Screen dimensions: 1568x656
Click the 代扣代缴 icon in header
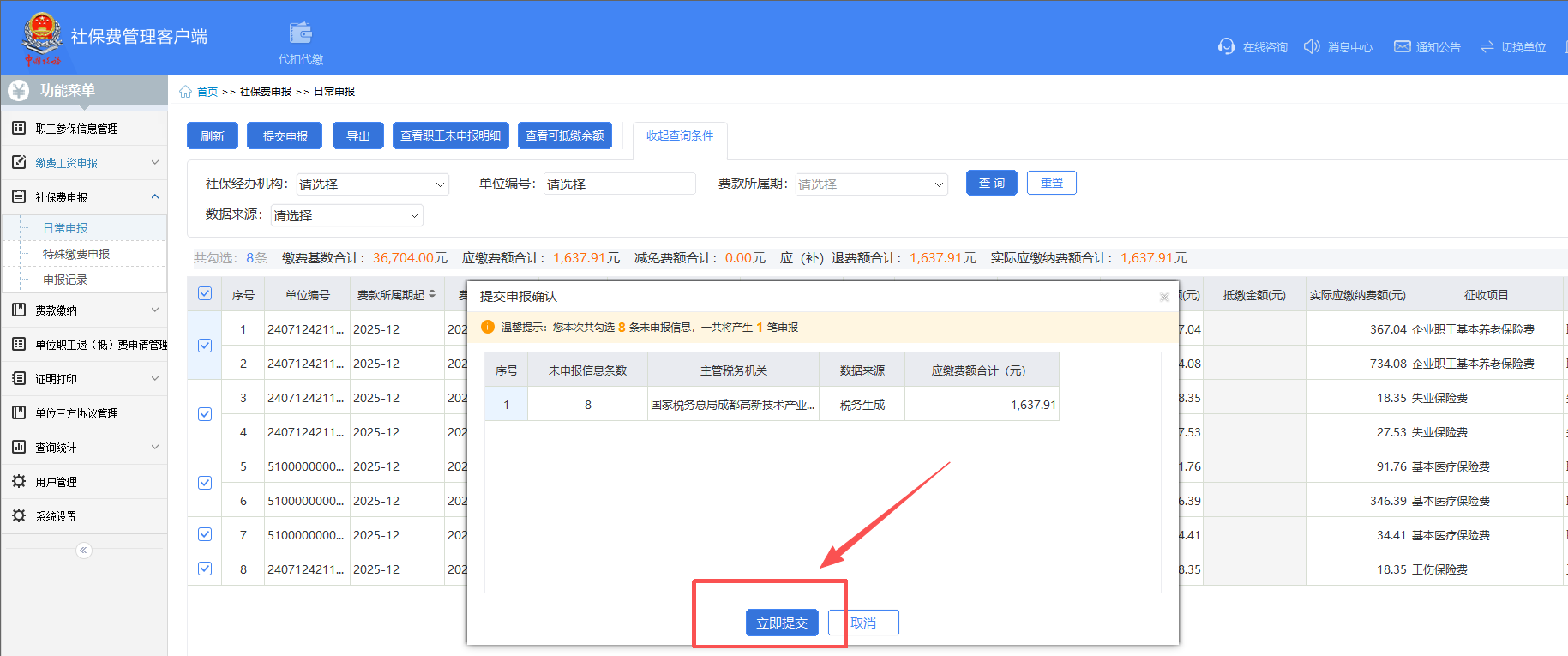pos(300,33)
